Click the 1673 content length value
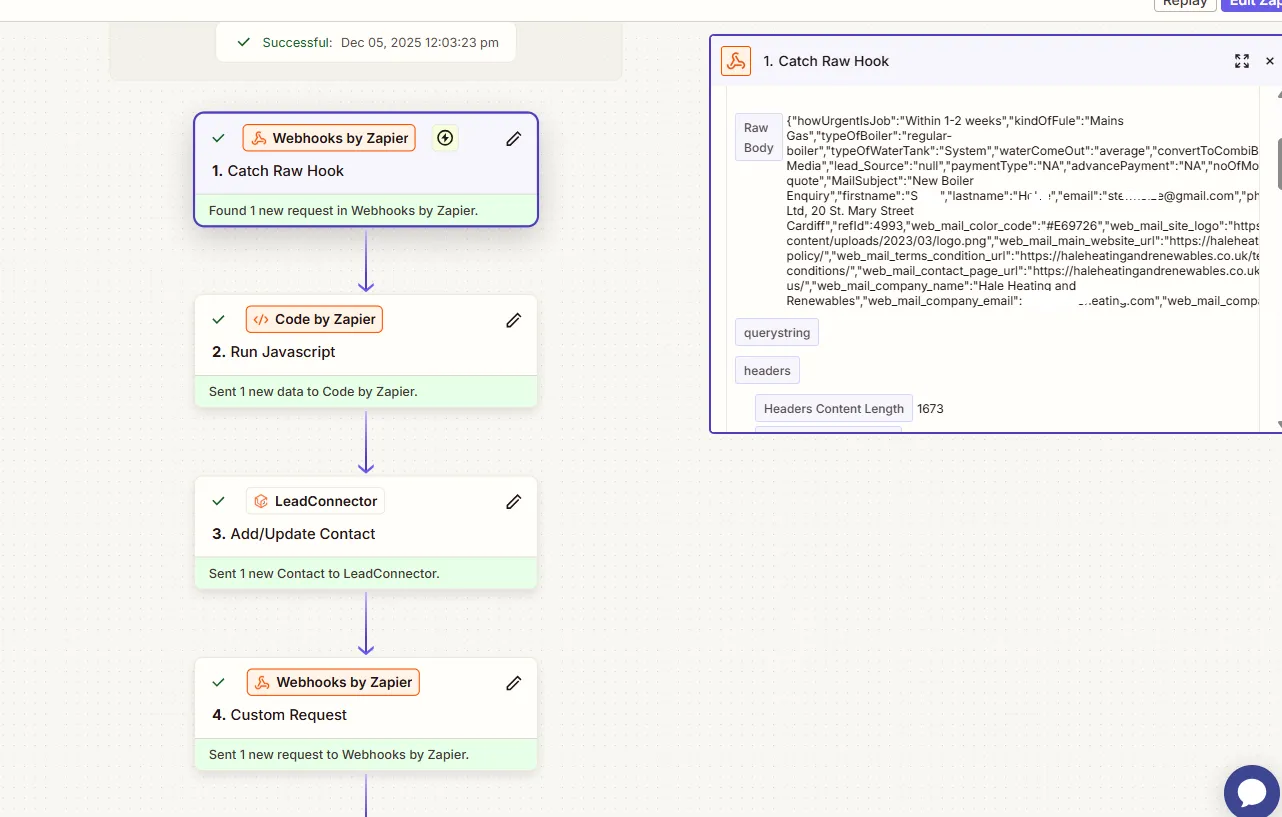 (930, 408)
